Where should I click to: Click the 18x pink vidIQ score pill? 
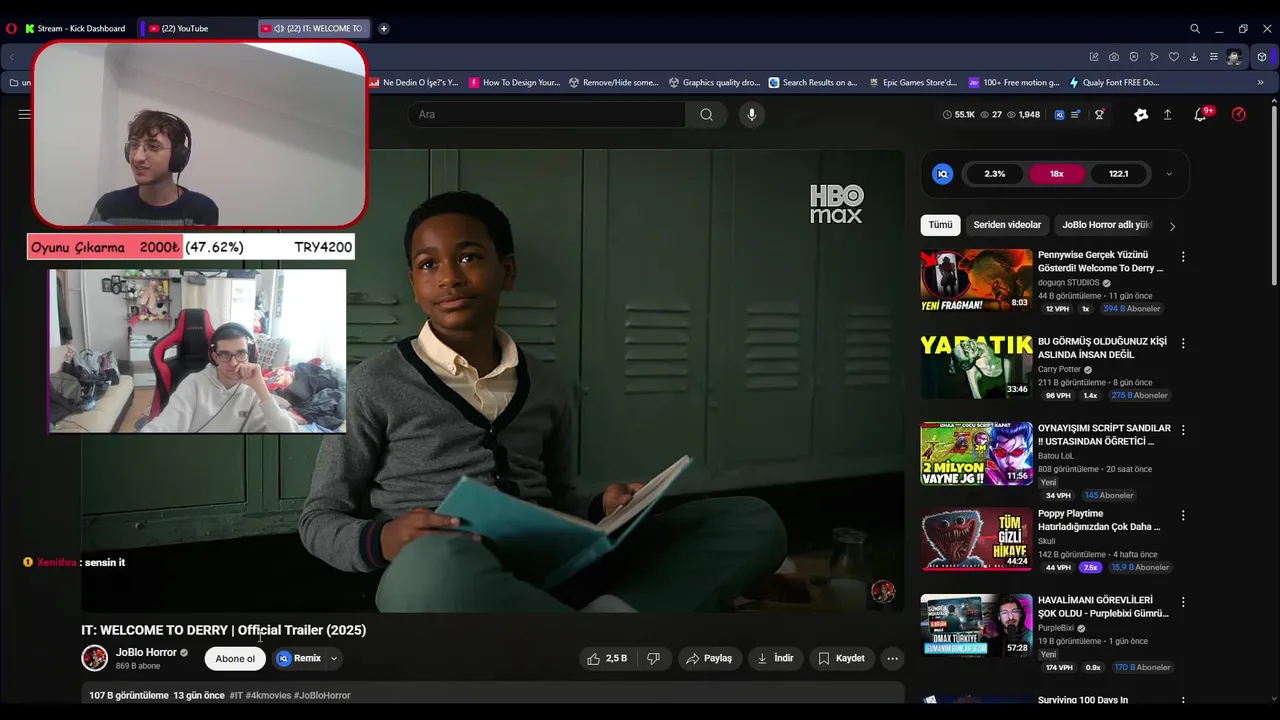1056,174
